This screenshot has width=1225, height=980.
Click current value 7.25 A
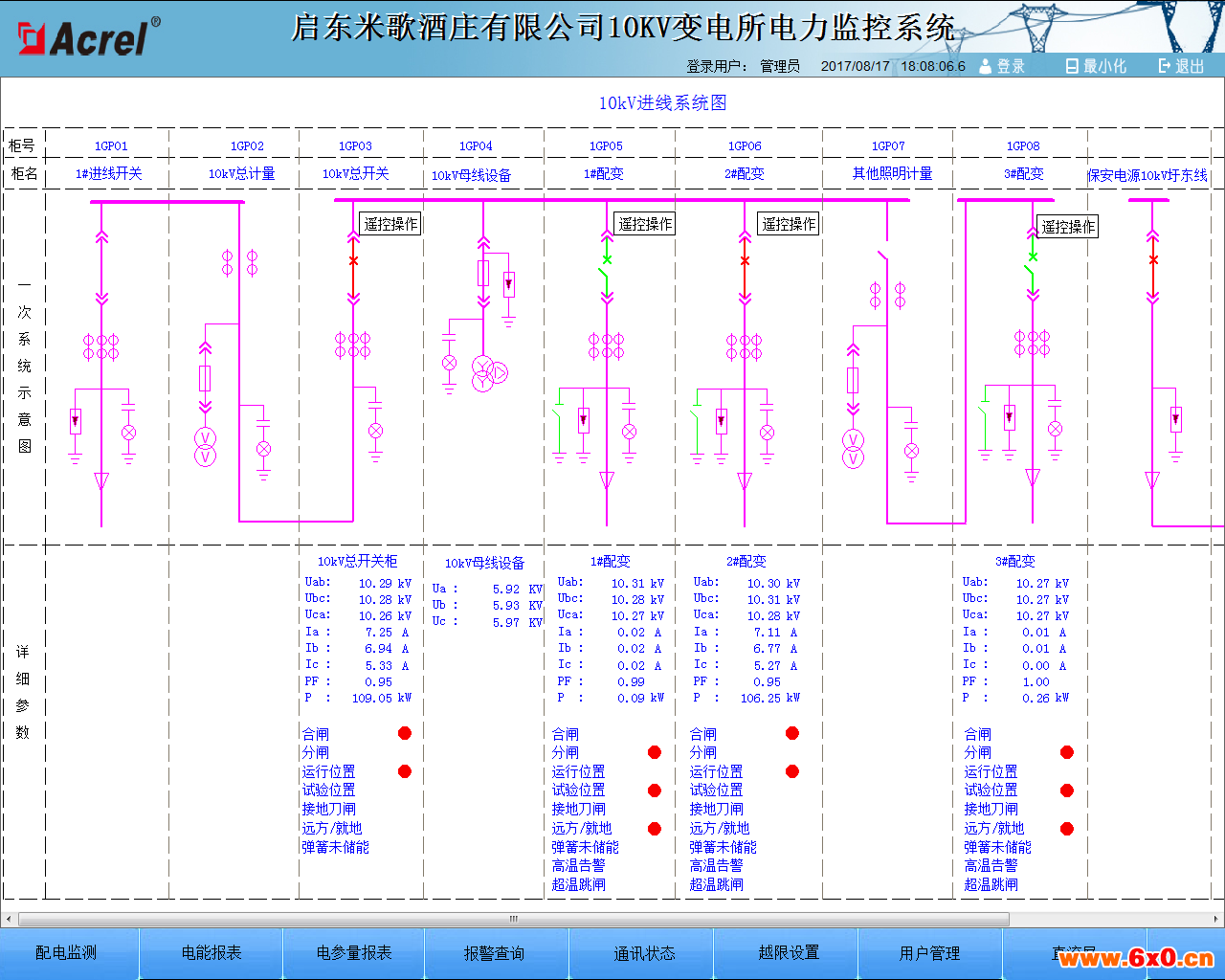tap(387, 633)
